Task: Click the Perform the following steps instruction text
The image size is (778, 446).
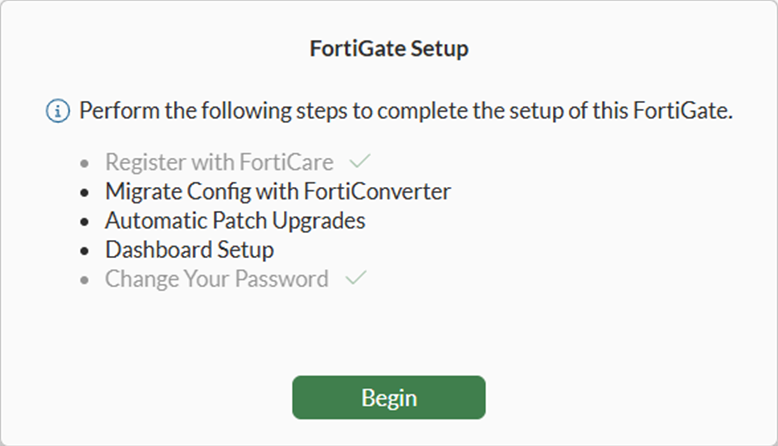Action: coord(406,110)
